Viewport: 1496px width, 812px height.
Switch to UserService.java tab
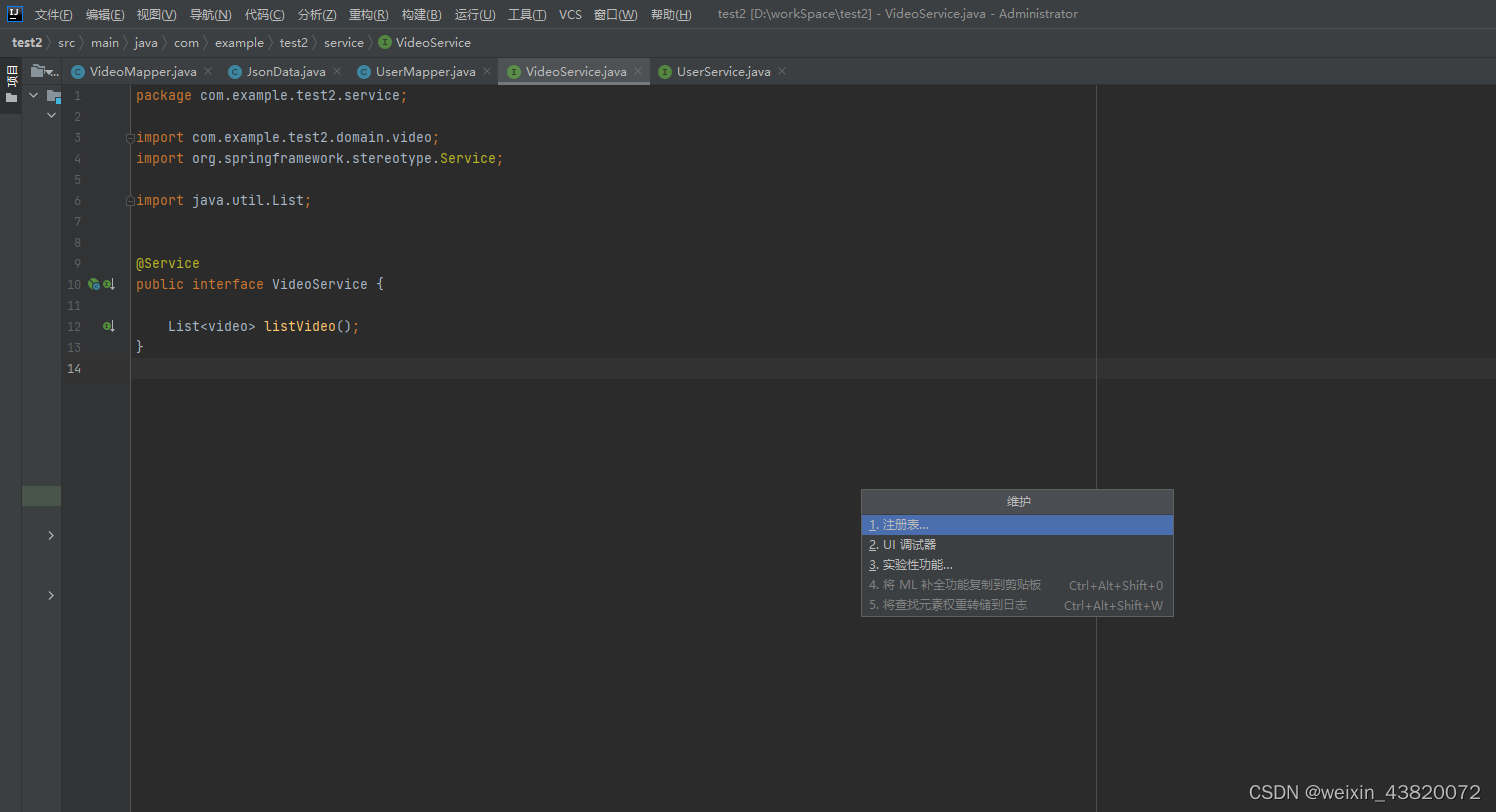click(x=724, y=72)
